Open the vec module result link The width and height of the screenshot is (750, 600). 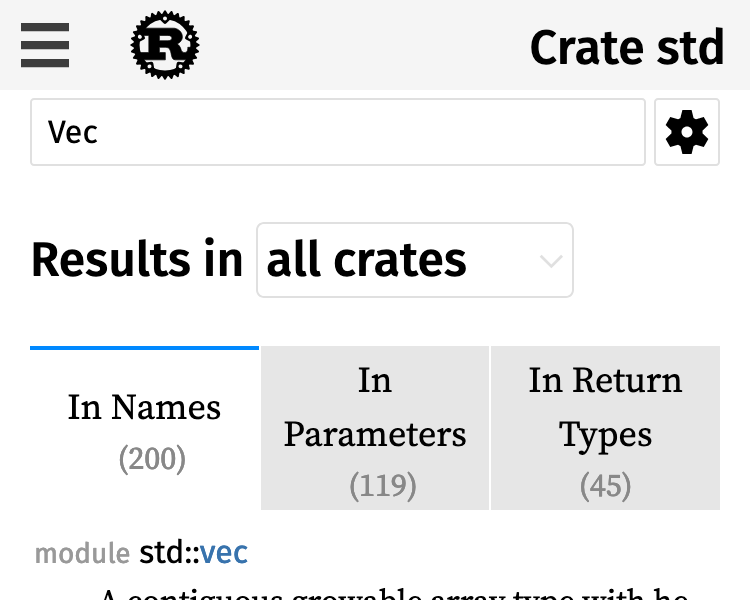point(224,552)
